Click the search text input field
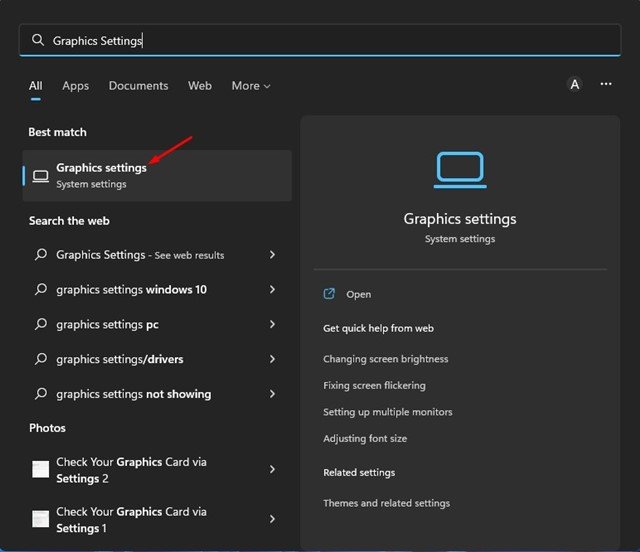The image size is (640, 552). (x=330, y=41)
